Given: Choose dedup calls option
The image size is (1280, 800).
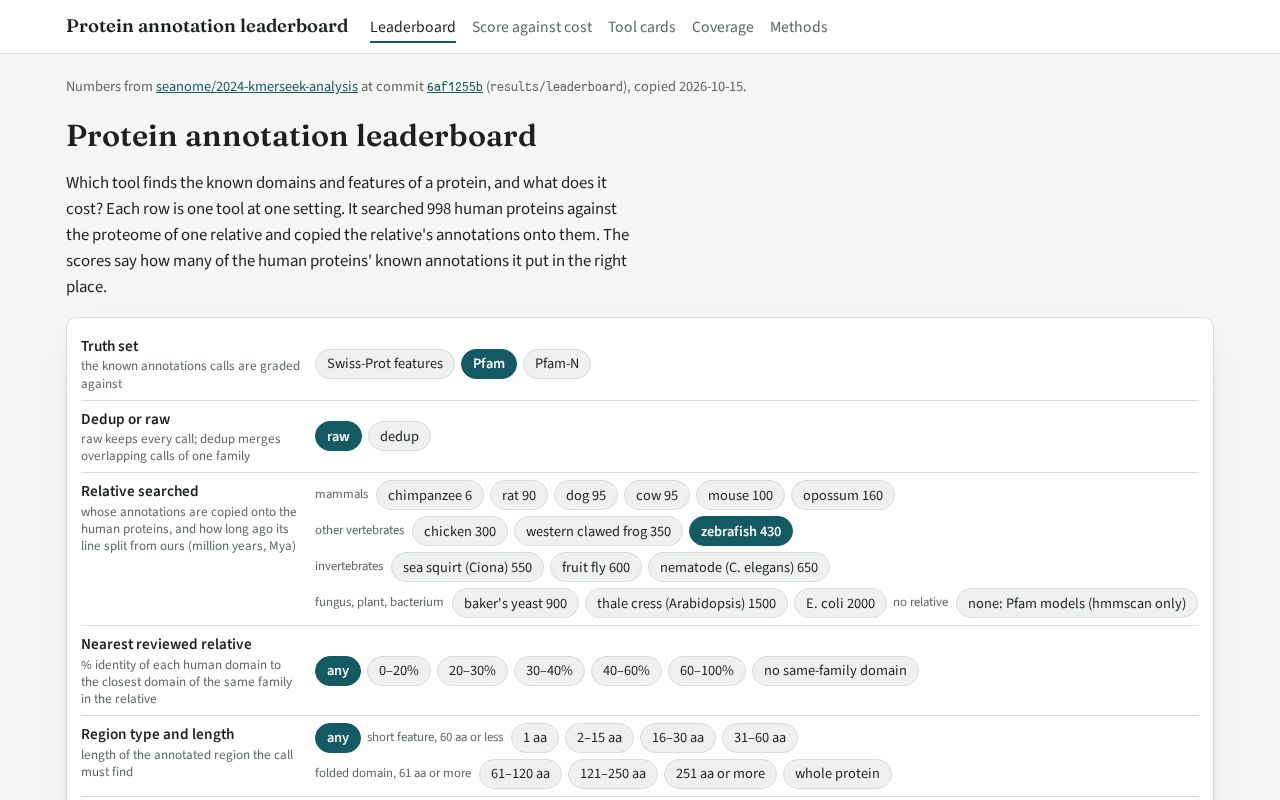Looking at the screenshot, I should click(x=399, y=436).
